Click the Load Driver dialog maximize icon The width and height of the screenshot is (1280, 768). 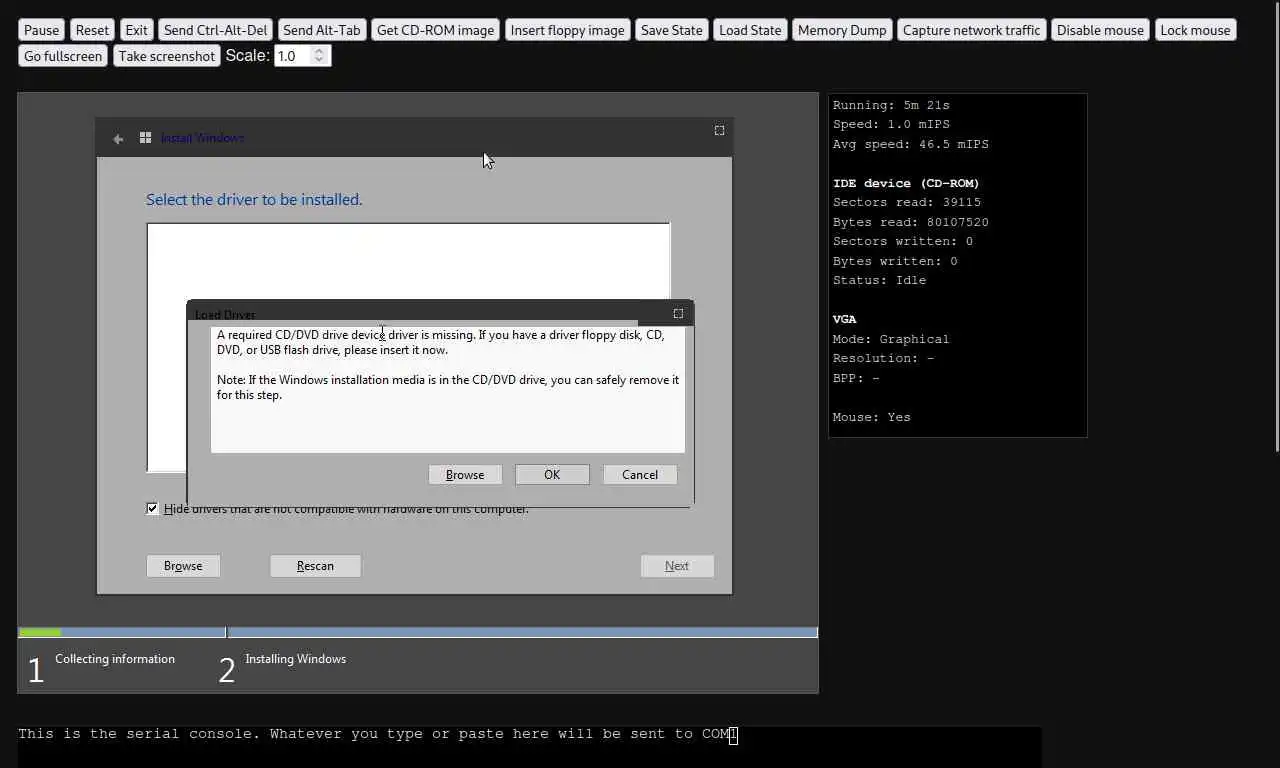[x=678, y=313]
